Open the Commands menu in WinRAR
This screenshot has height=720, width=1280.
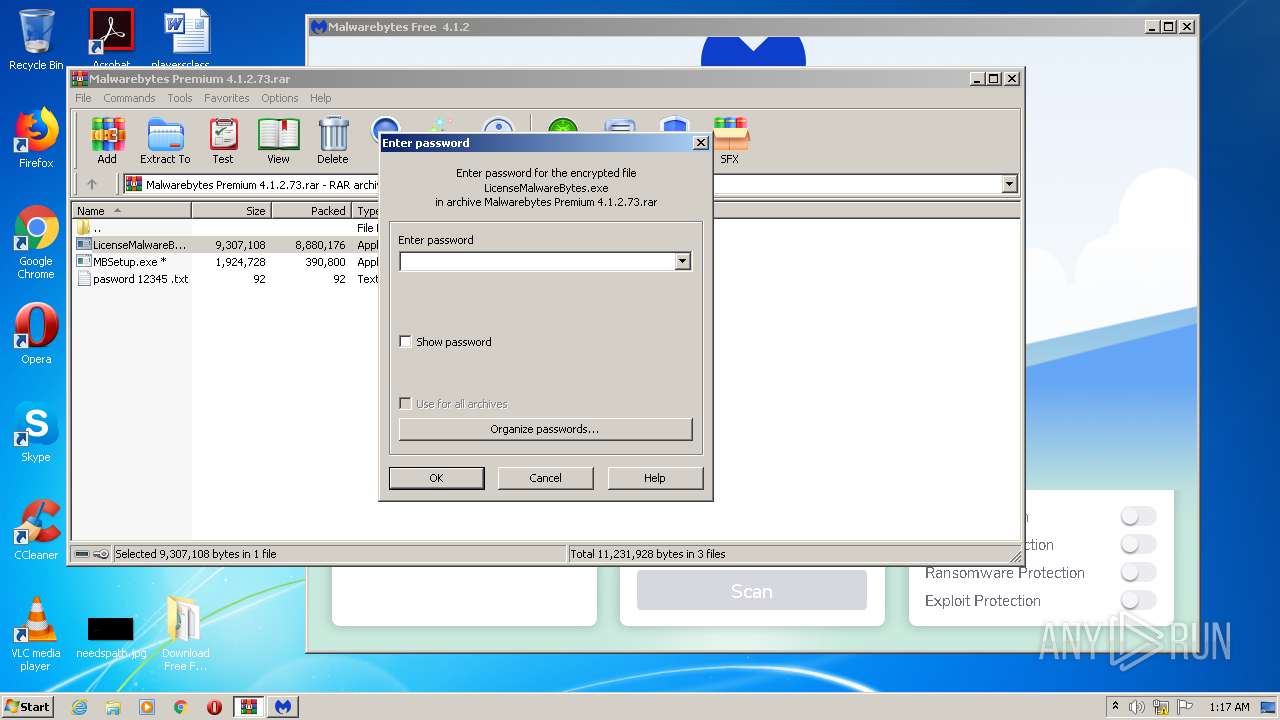[129, 98]
